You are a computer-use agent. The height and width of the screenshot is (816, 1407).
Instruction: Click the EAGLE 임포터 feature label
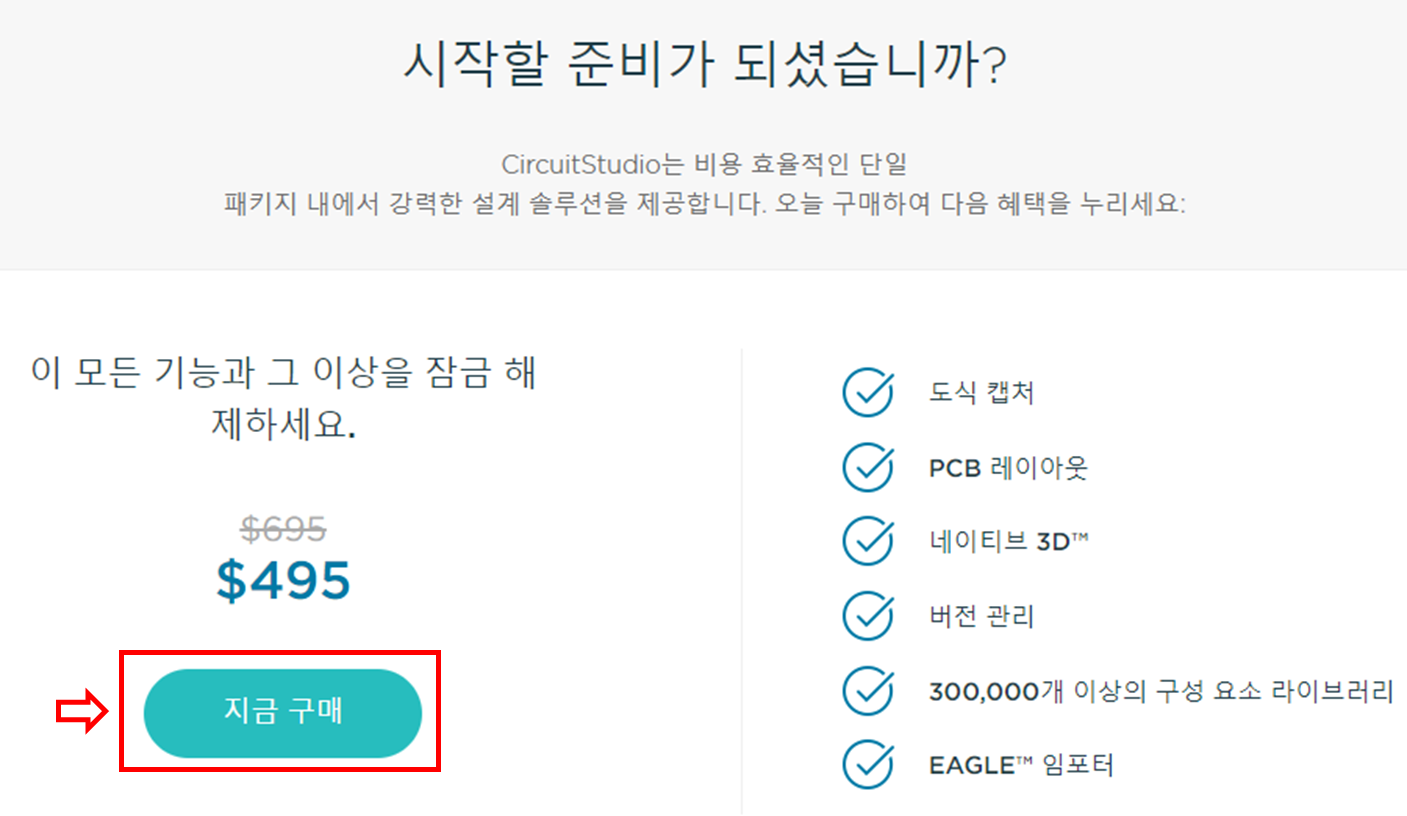(x=1021, y=765)
